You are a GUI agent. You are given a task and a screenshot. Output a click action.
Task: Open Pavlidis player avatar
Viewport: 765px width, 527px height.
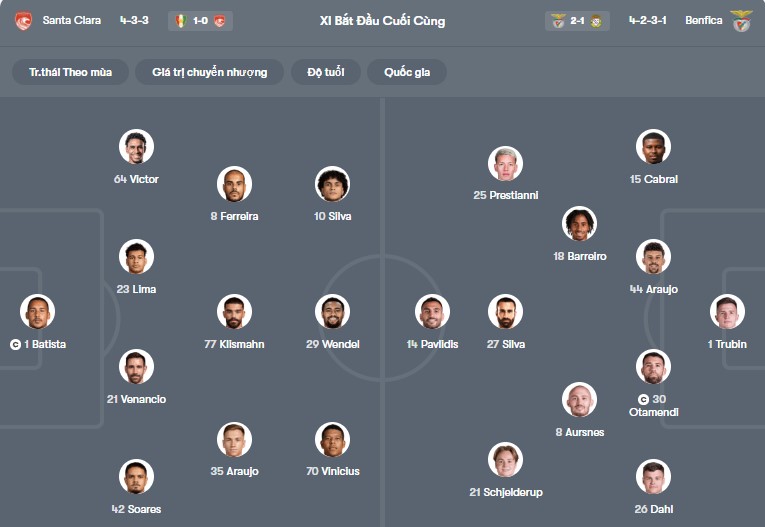[432, 312]
